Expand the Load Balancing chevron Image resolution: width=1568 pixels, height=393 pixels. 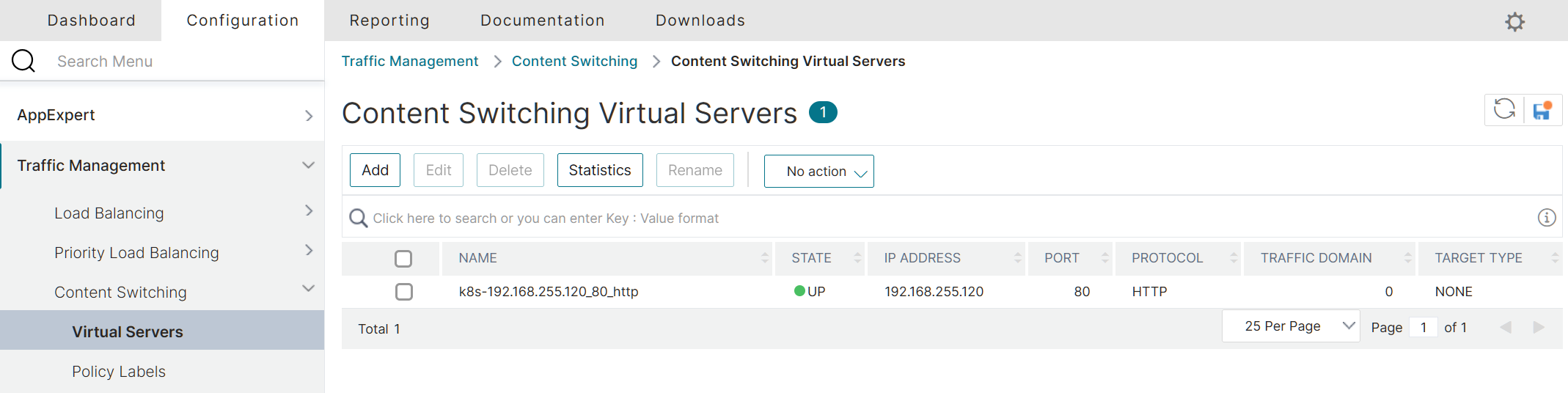coord(309,211)
